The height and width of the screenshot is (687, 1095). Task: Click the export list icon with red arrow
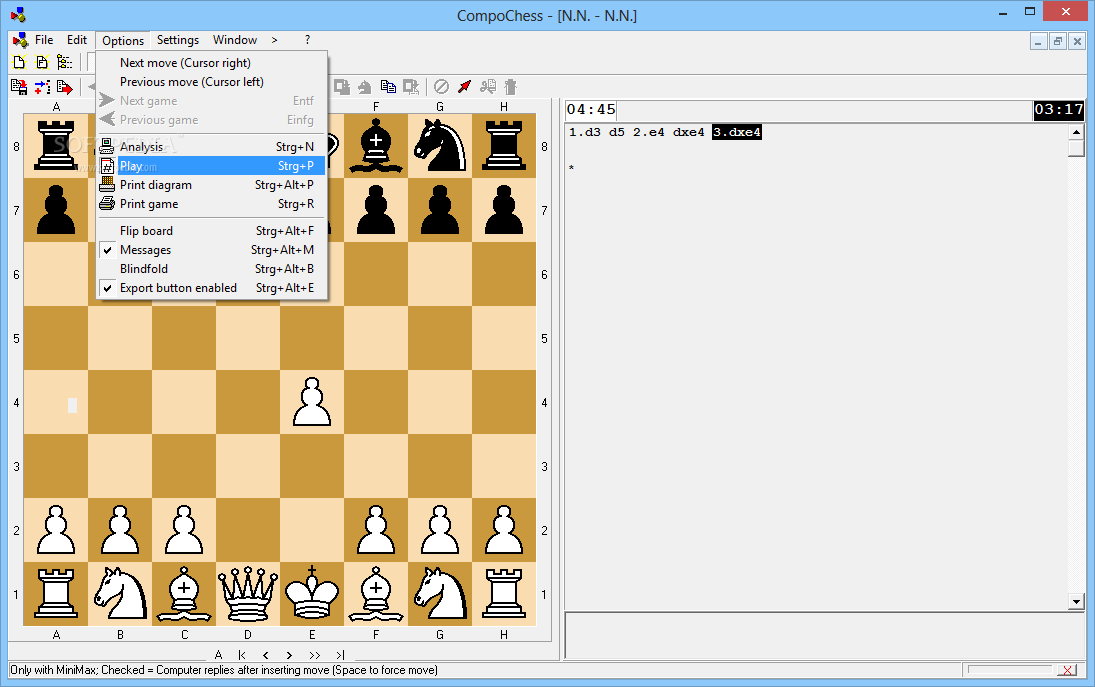point(64,87)
